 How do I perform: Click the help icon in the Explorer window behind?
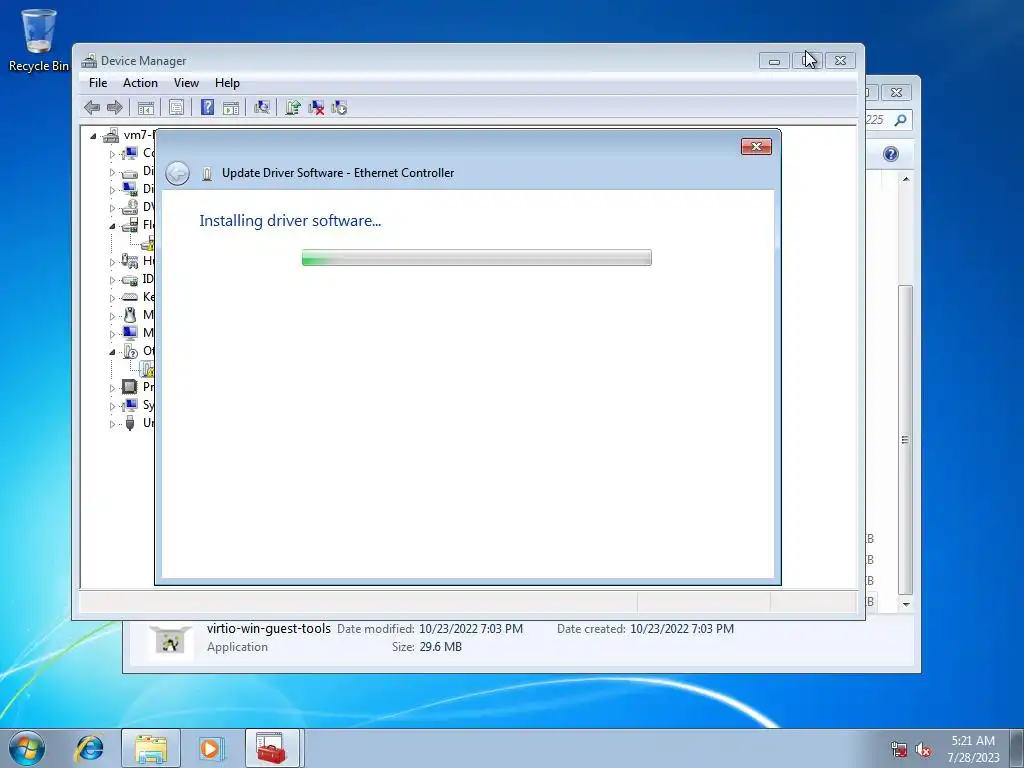[x=890, y=154]
